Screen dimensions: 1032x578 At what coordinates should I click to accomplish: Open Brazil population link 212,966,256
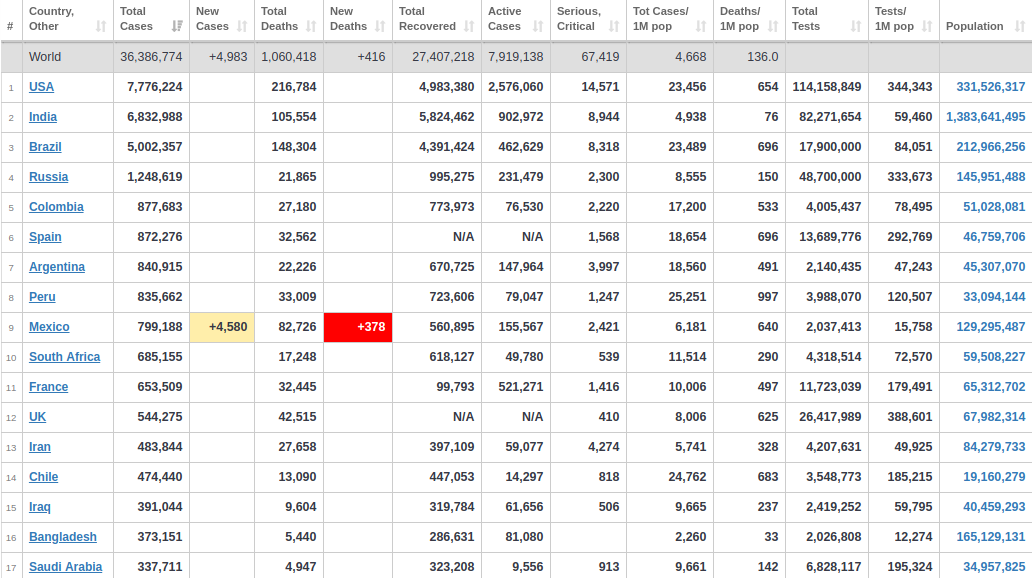pos(991,147)
